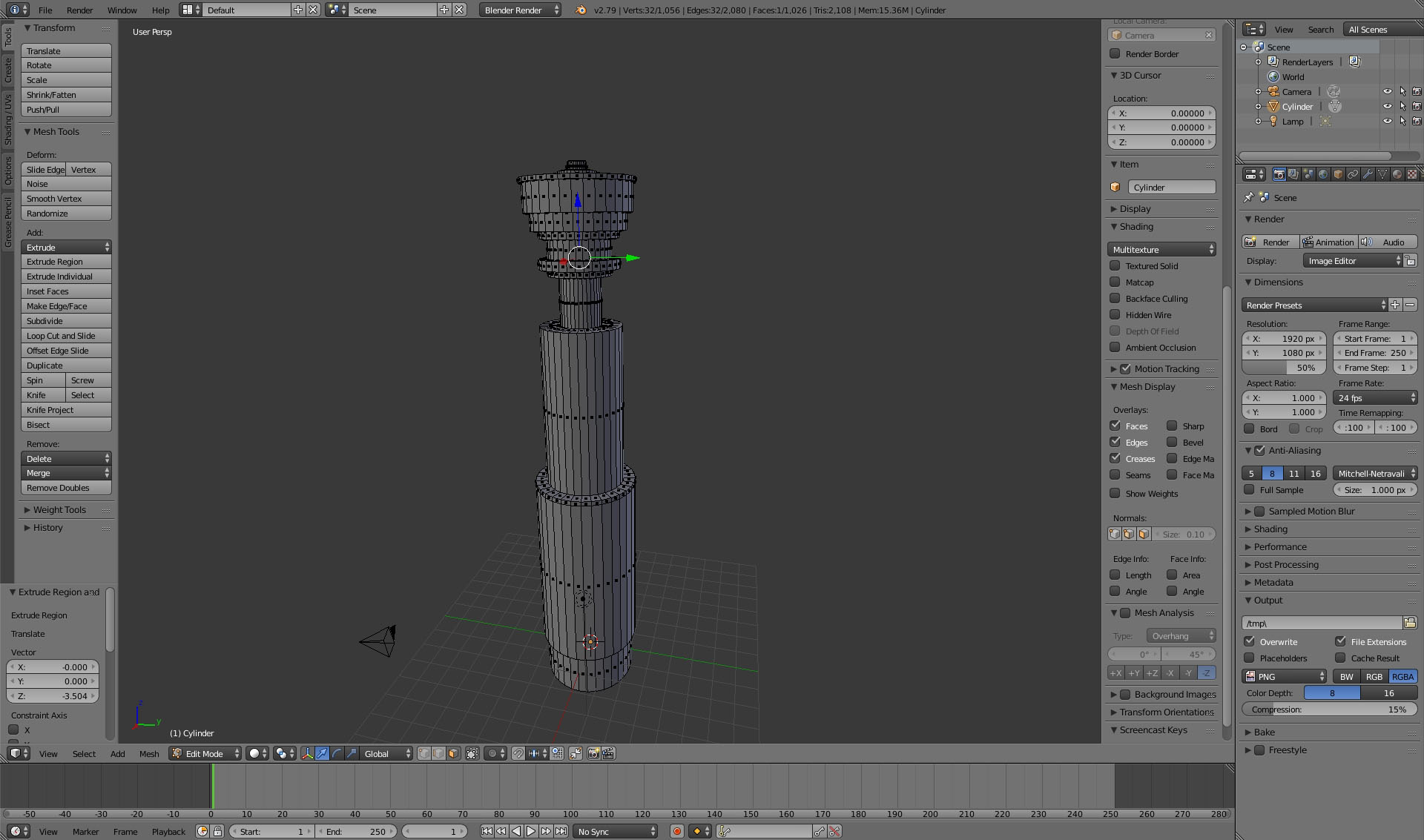
Task: Open the Material properties tab sphere icon
Action: [x=1397, y=174]
